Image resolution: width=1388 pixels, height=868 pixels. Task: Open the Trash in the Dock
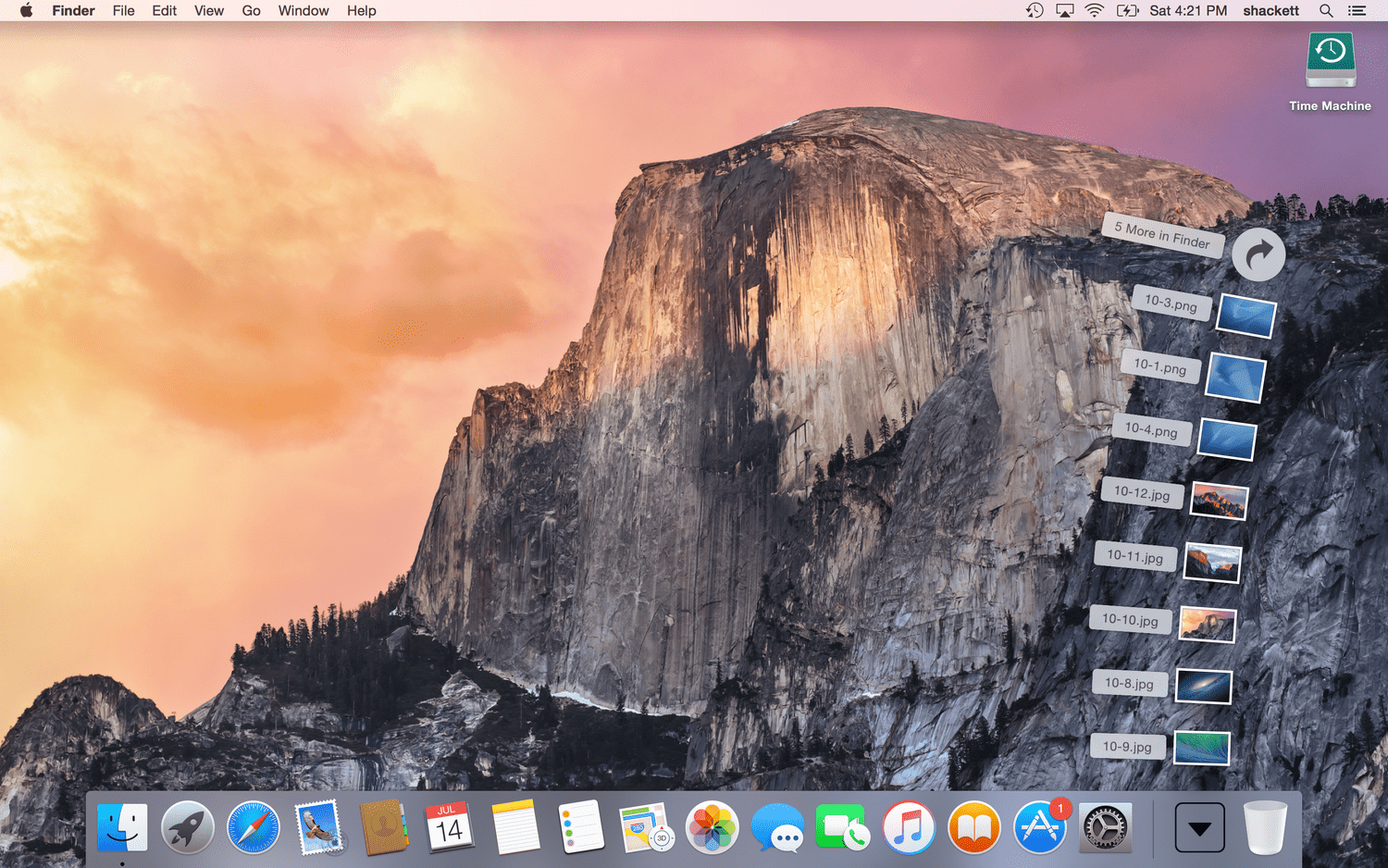click(1265, 827)
